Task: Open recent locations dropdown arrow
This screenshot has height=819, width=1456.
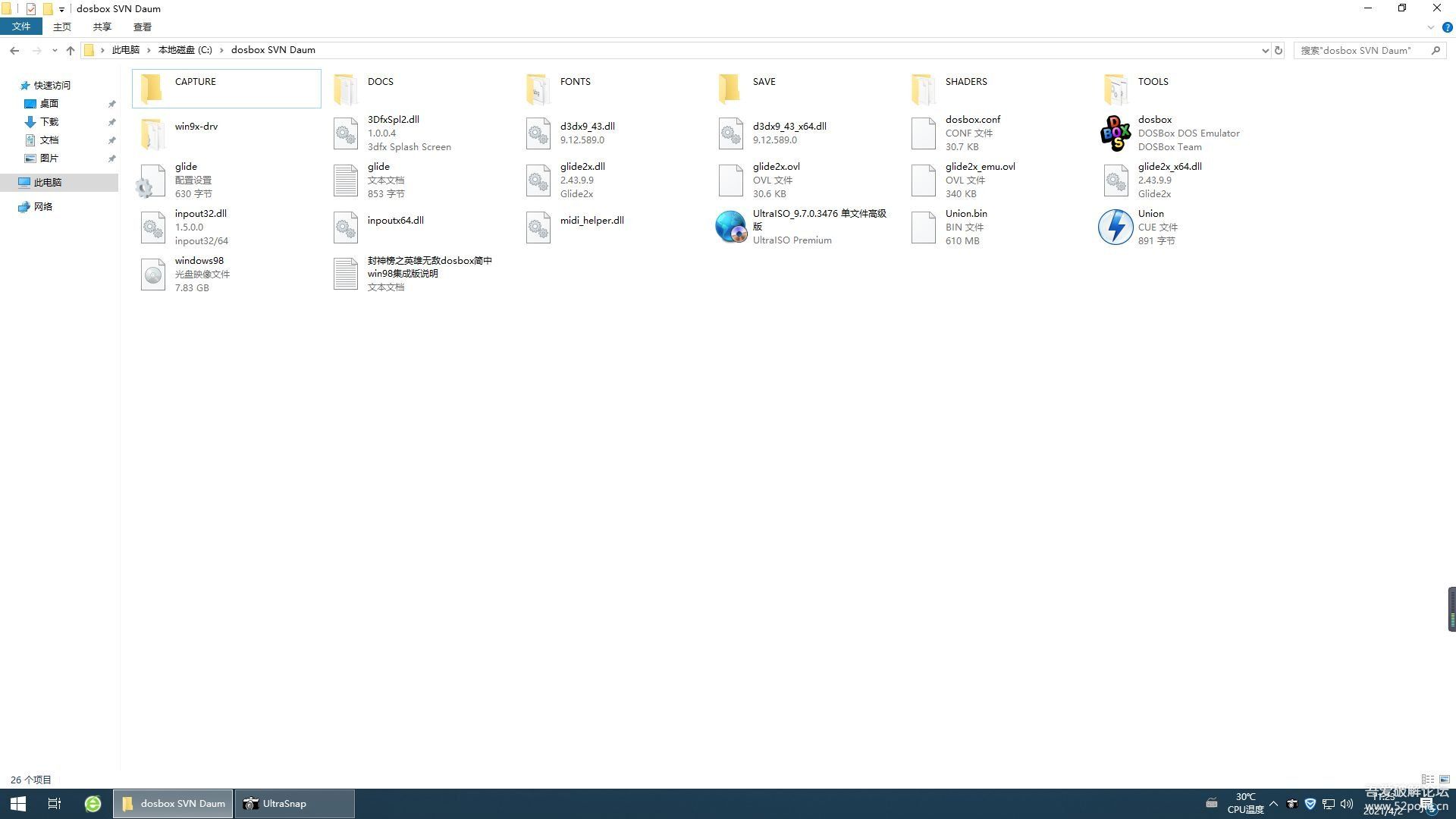Action: (x=54, y=50)
